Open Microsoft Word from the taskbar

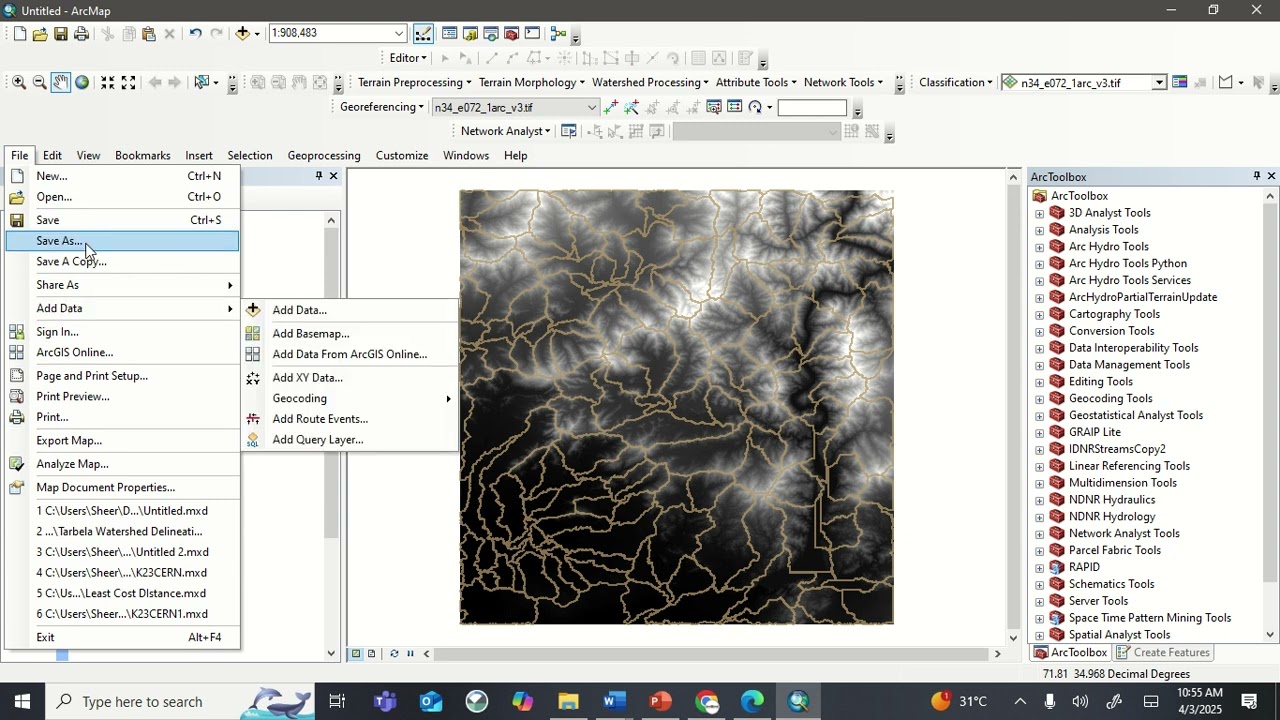tap(614, 702)
